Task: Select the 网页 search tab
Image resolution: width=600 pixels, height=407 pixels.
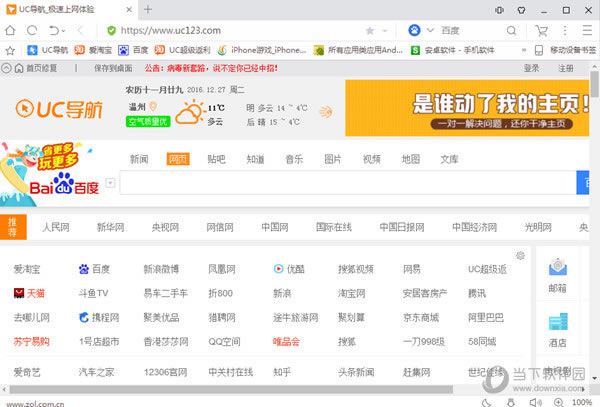Action: pyautogui.click(x=178, y=159)
